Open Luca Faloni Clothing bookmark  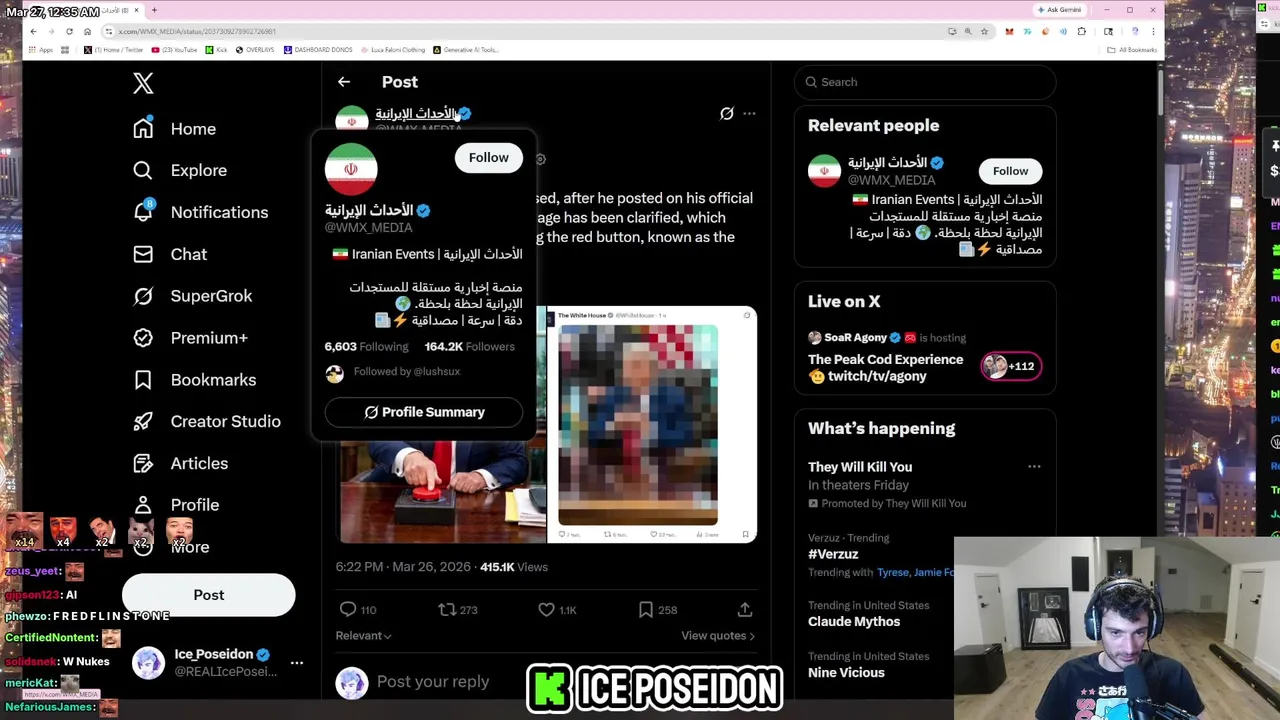[395, 49]
